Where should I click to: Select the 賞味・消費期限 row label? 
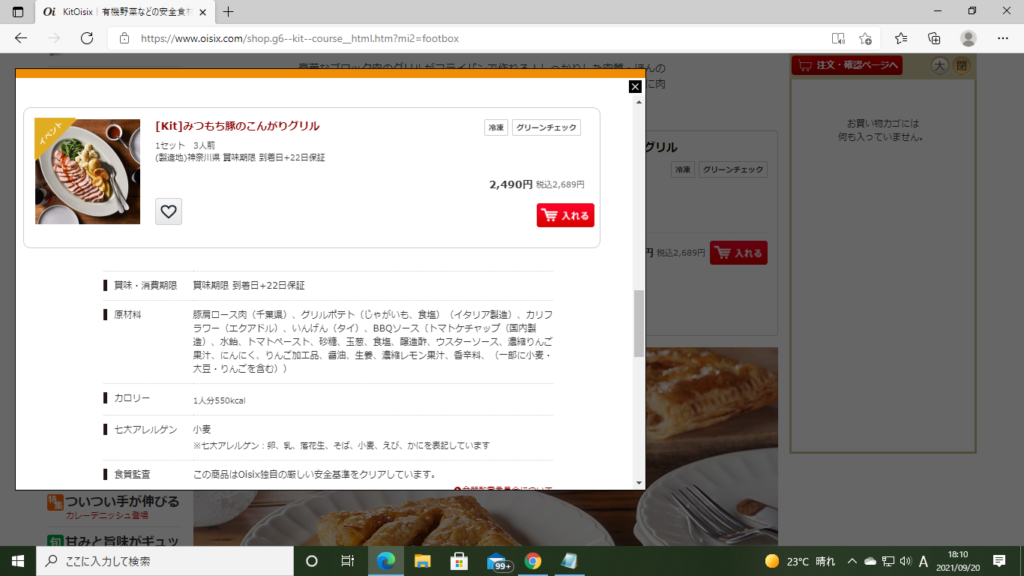click(145, 285)
